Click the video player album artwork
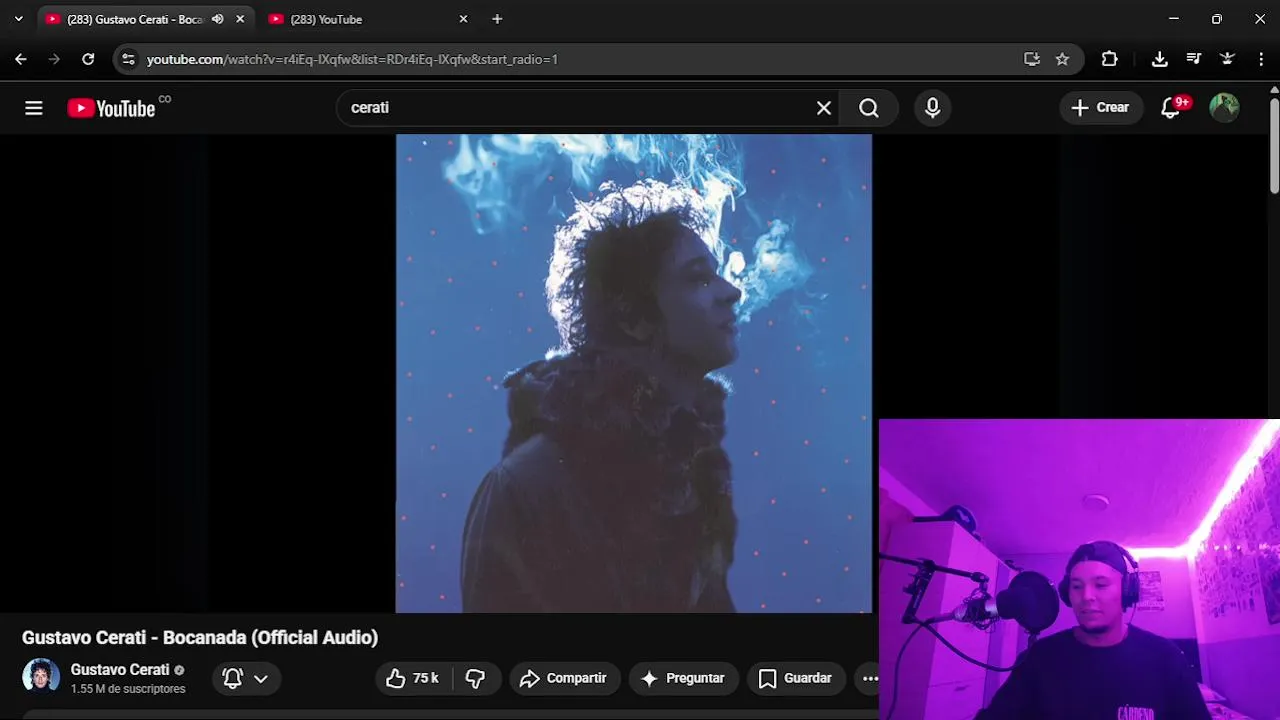The image size is (1280, 720). pyautogui.click(x=634, y=373)
